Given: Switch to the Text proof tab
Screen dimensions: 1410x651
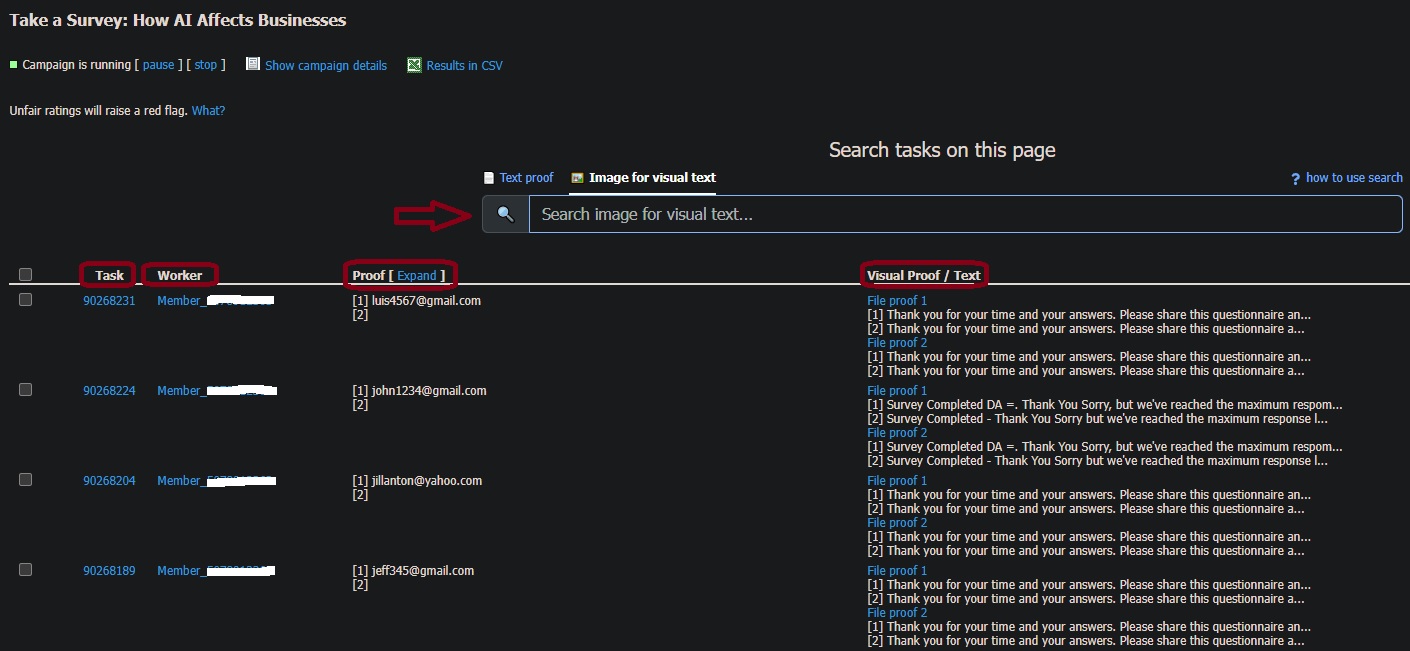Looking at the screenshot, I should (526, 178).
